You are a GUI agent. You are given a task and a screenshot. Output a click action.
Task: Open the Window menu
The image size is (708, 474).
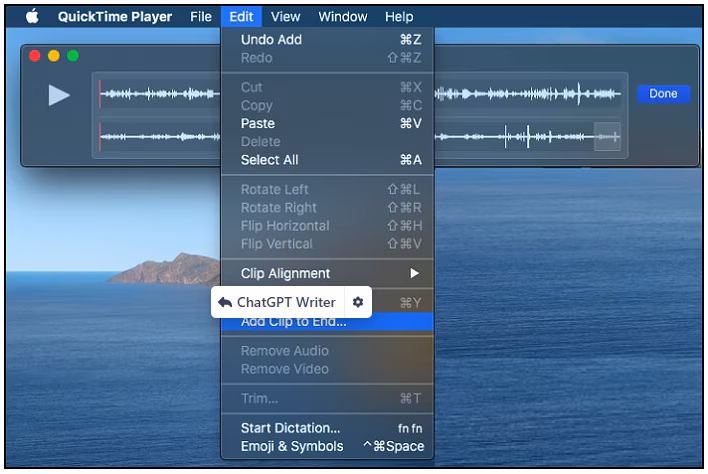(343, 17)
